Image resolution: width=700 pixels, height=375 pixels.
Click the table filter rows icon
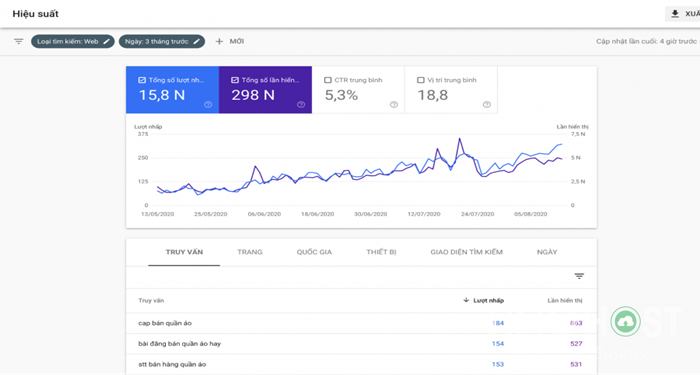coord(579,276)
